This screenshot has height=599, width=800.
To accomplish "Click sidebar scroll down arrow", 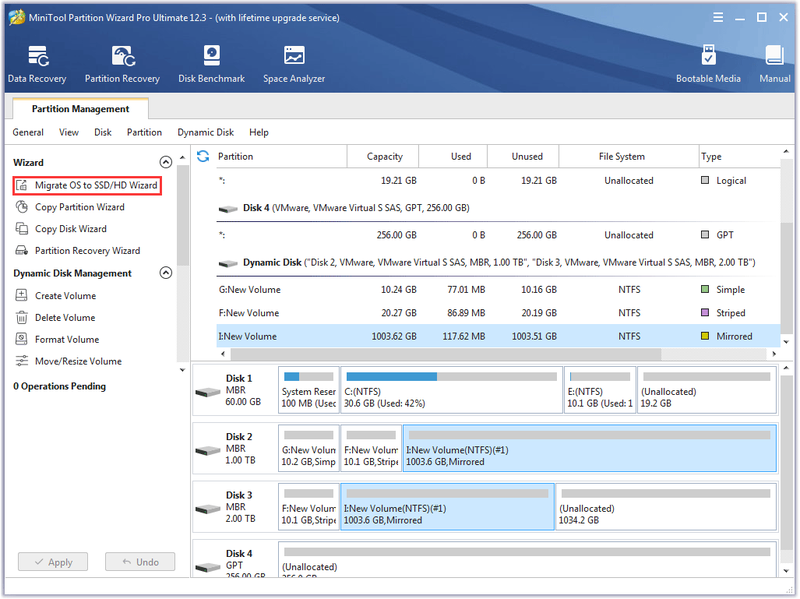I will click(183, 370).
